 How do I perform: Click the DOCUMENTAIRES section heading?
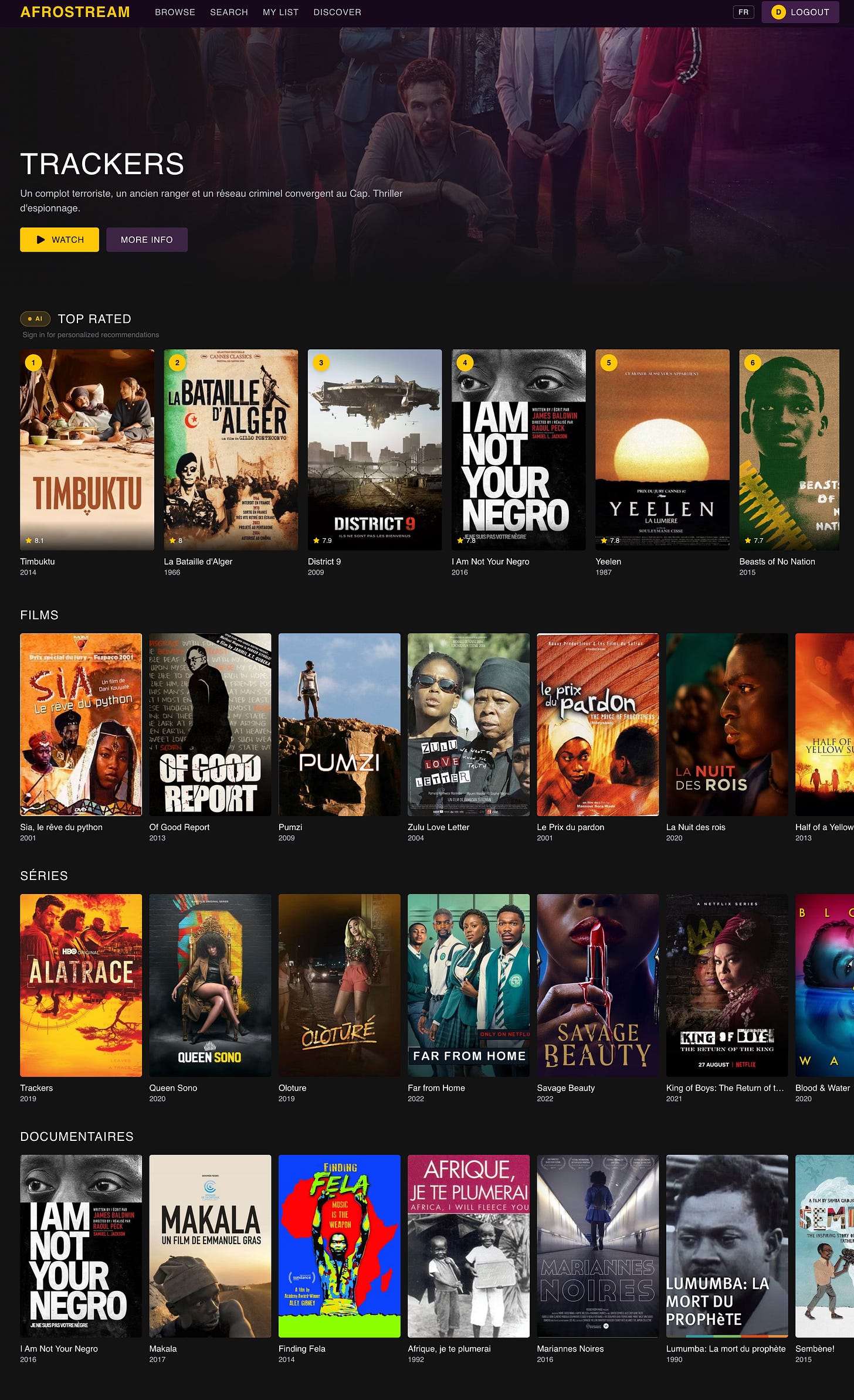click(x=77, y=1137)
